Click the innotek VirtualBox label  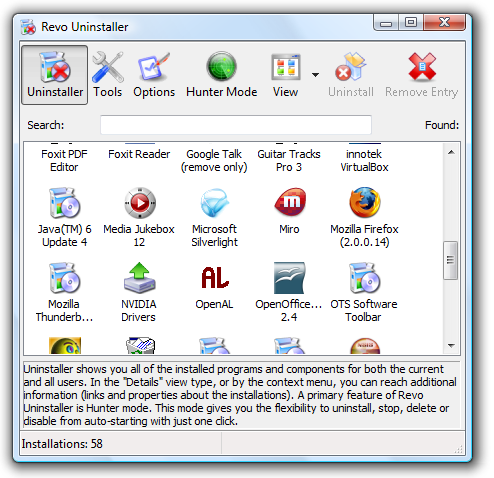[364, 161]
